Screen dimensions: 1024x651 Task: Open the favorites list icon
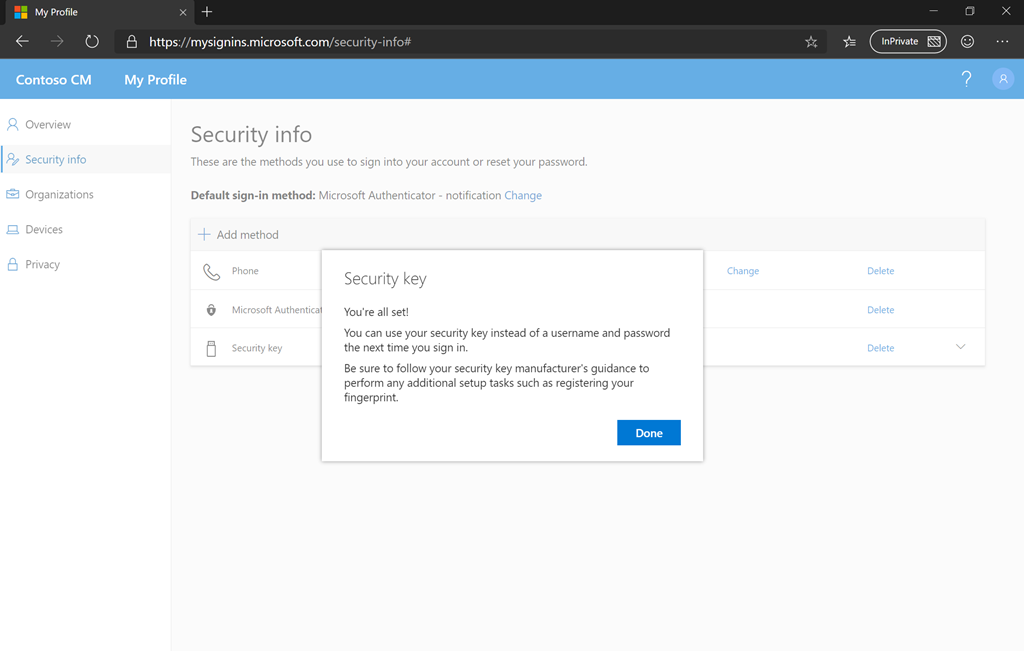(849, 42)
